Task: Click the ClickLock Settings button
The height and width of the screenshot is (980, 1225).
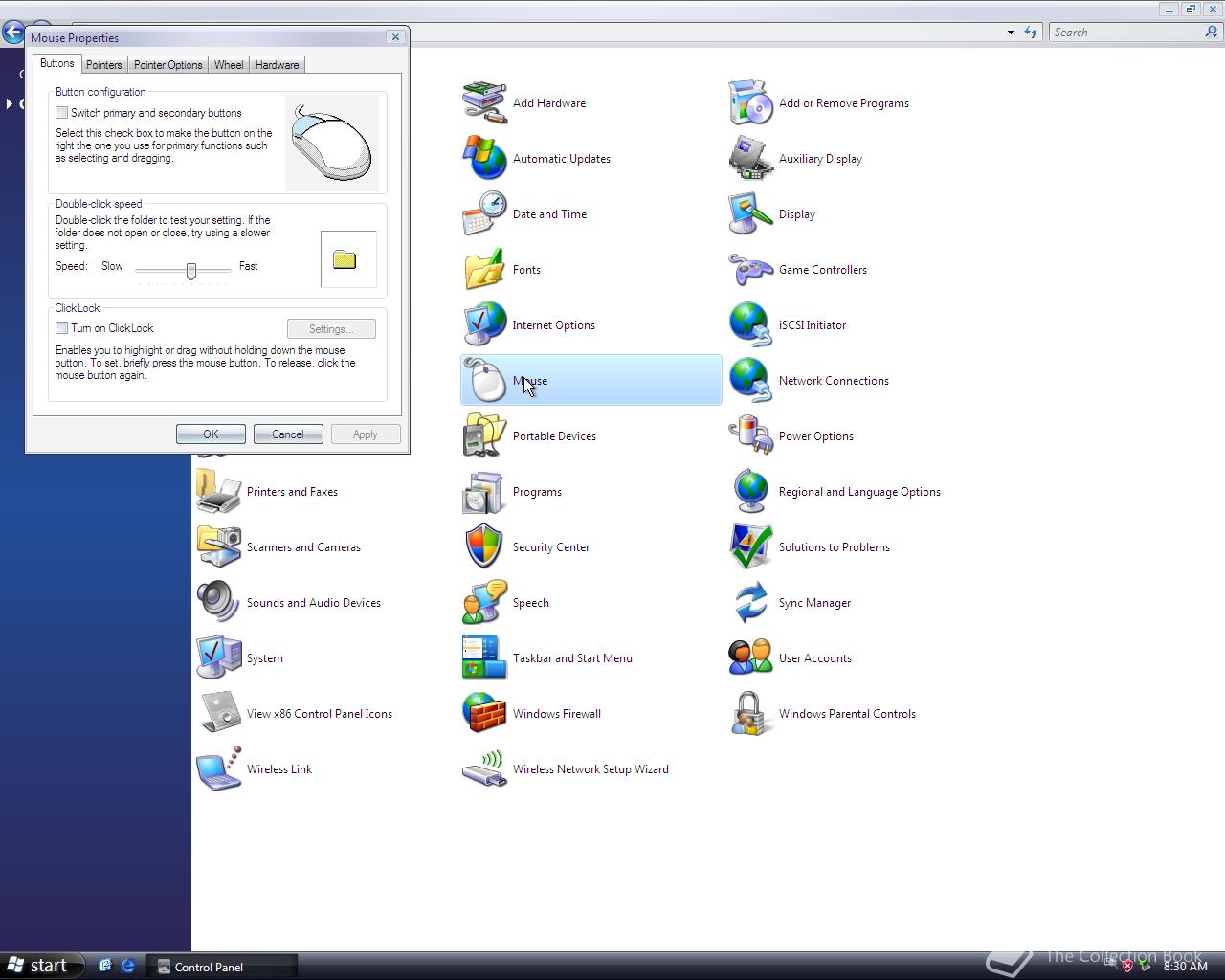Action: 331,329
